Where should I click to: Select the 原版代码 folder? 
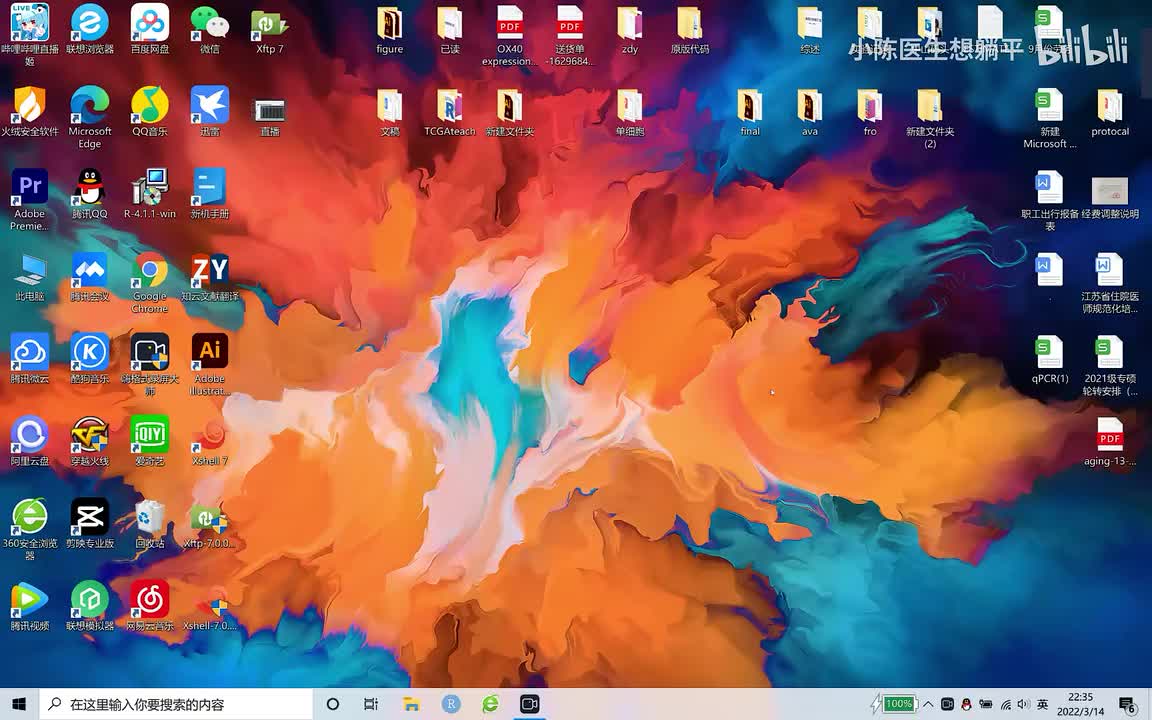(x=690, y=29)
